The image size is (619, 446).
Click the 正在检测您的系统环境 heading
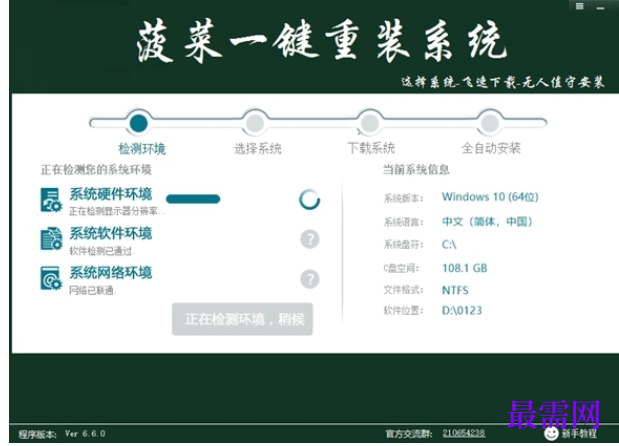point(96,170)
